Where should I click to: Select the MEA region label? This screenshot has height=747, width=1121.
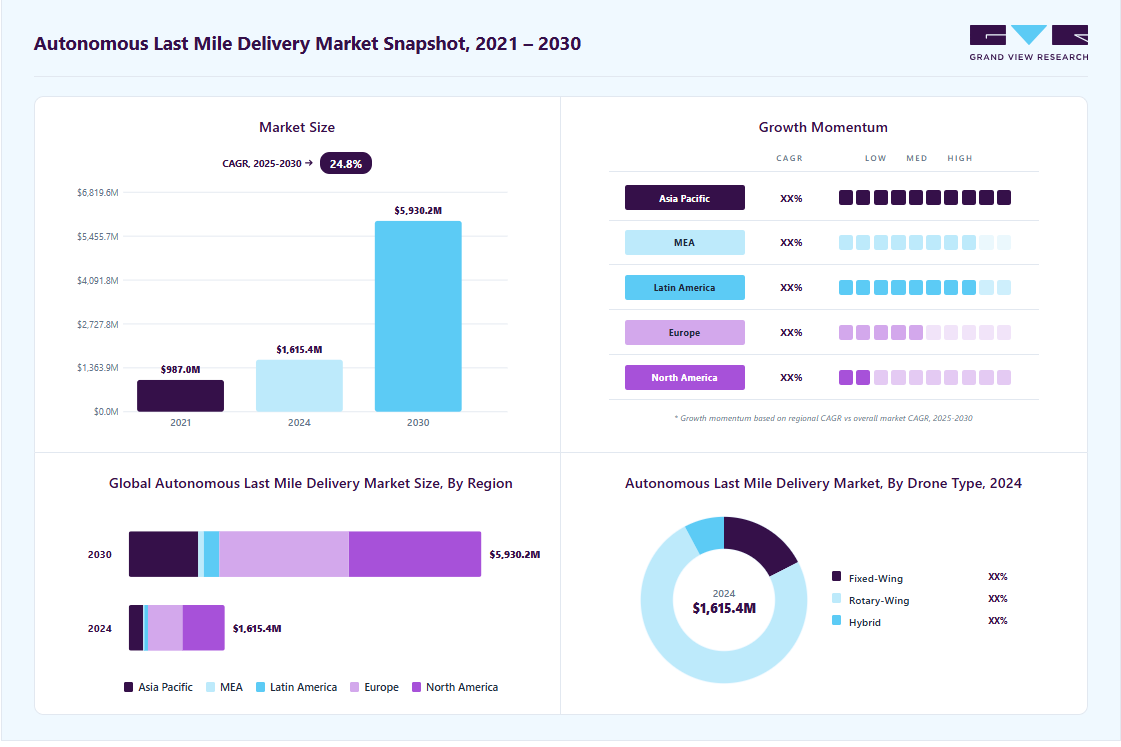pyautogui.click(x=684, y=242)
